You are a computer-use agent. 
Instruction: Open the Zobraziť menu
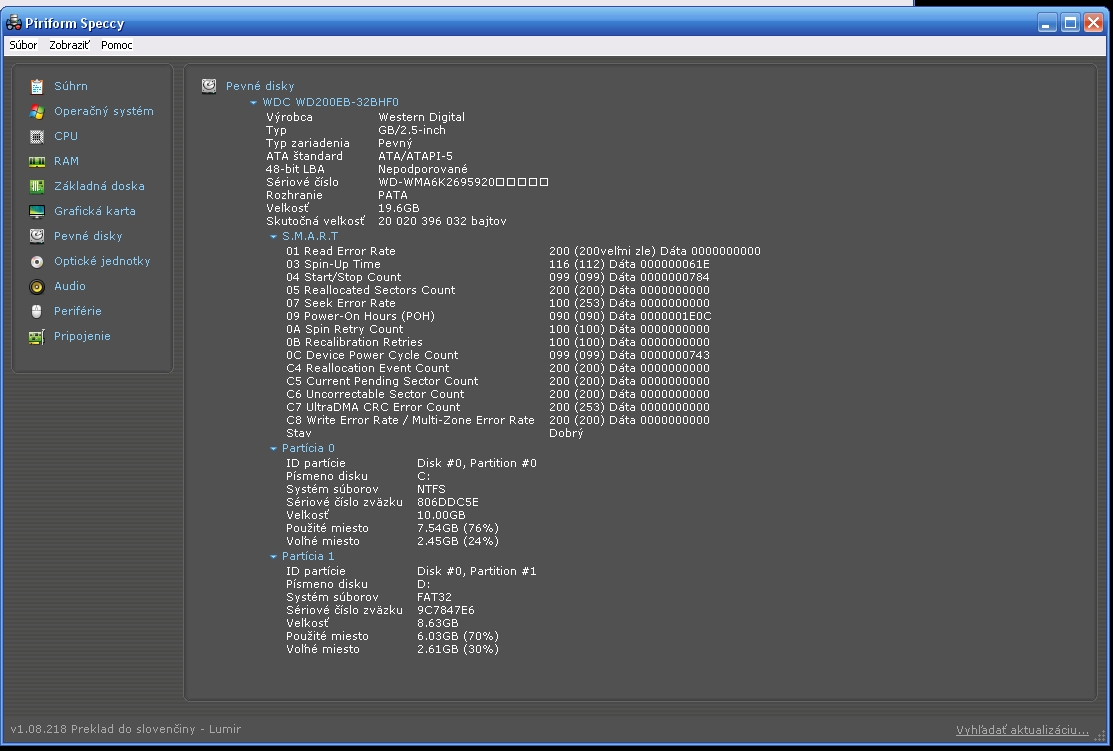click(69, 45)
